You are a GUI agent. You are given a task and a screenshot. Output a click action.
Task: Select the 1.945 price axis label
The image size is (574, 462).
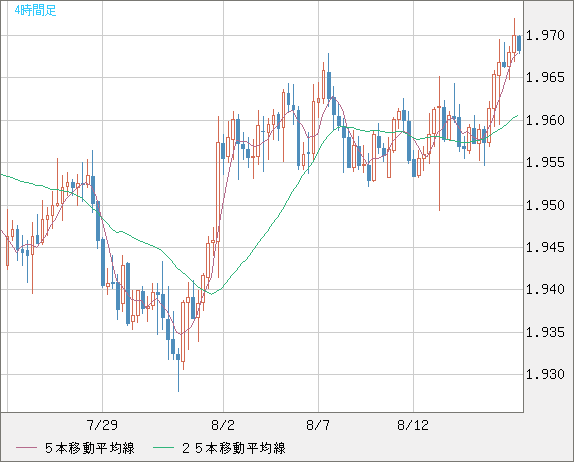(x=545, y=247)
